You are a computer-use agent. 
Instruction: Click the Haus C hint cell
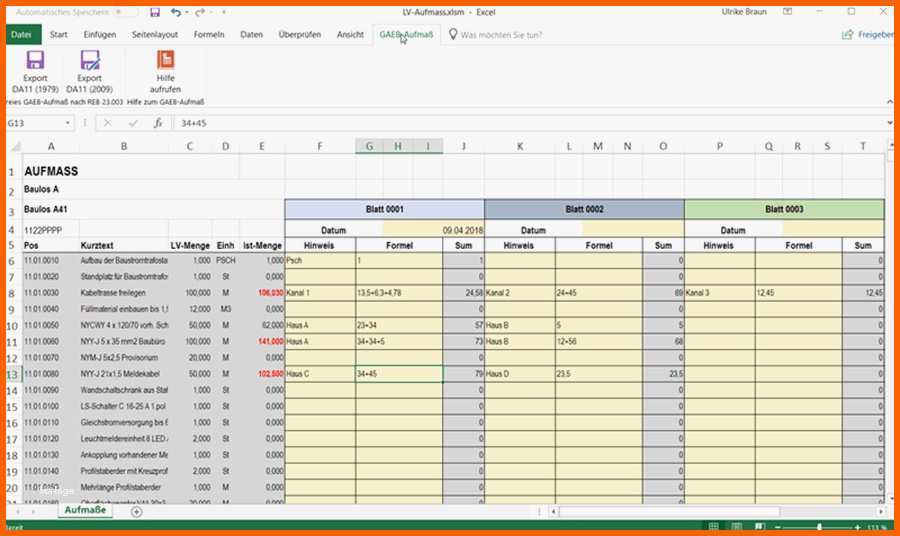[x=320, y=374]
